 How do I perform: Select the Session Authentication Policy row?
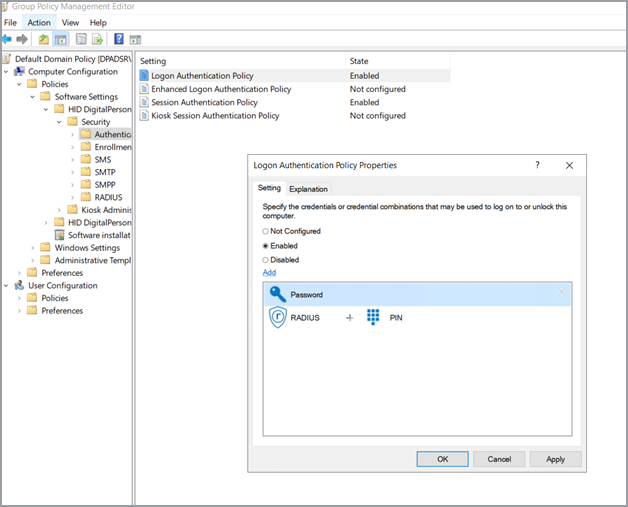point(204,102)
